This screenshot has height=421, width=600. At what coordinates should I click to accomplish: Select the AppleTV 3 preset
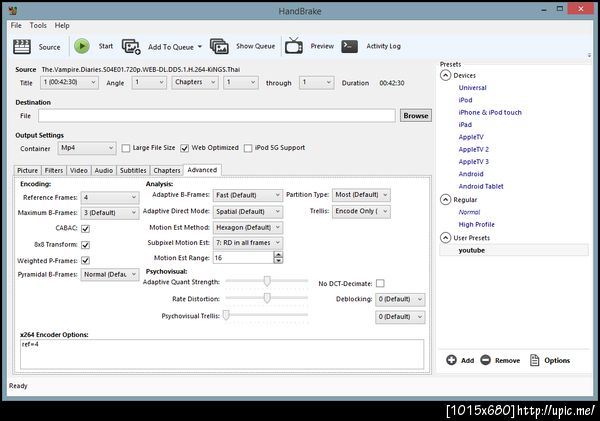474,162
